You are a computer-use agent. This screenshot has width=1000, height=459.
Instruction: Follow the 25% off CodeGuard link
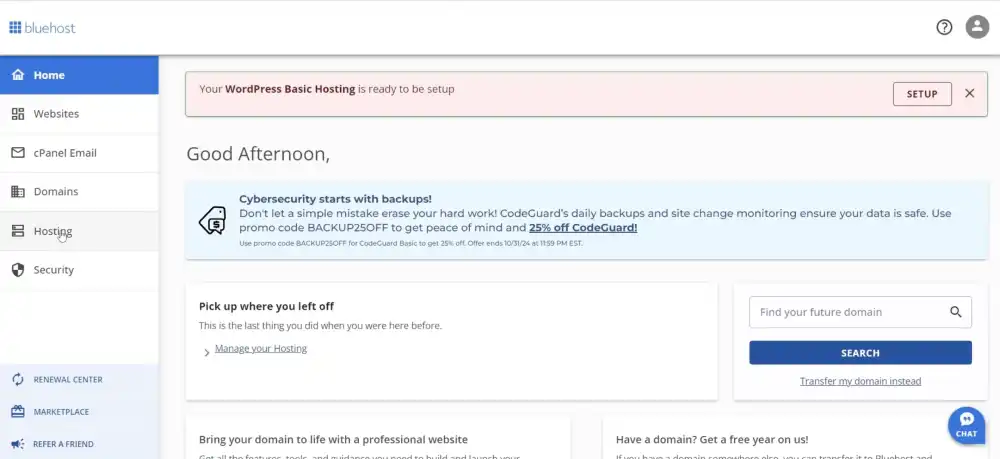(x=583, y=228)
